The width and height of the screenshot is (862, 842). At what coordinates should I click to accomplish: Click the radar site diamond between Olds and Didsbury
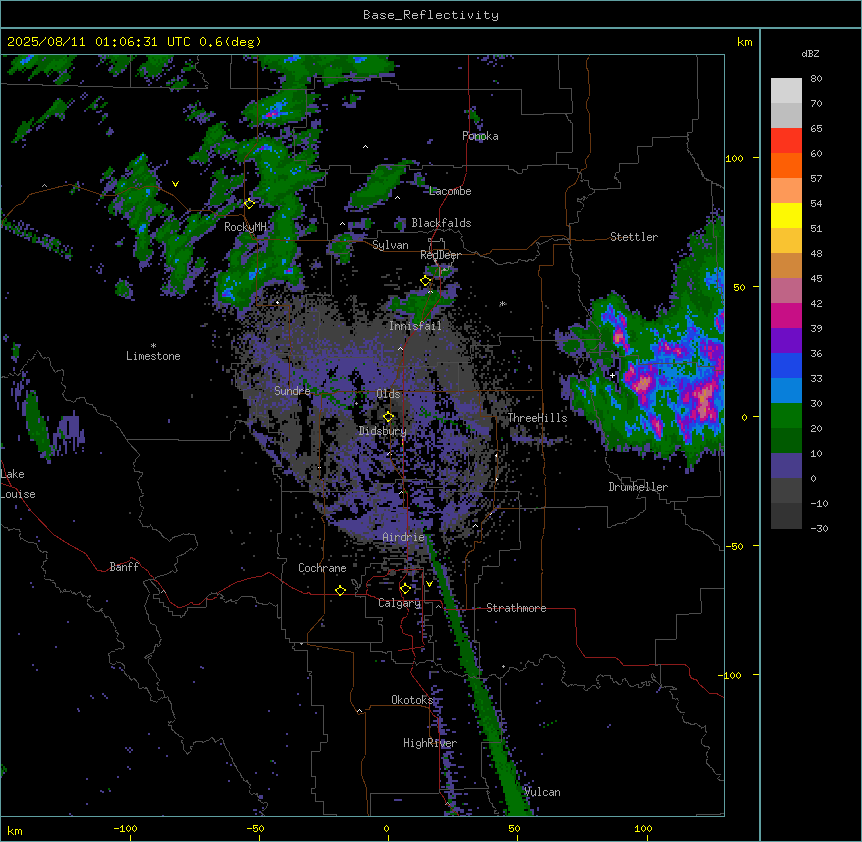388,417
